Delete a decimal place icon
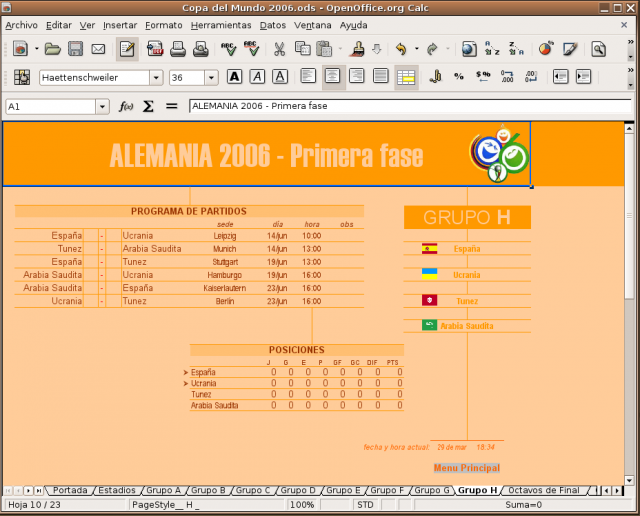 (x=531, y=76)
